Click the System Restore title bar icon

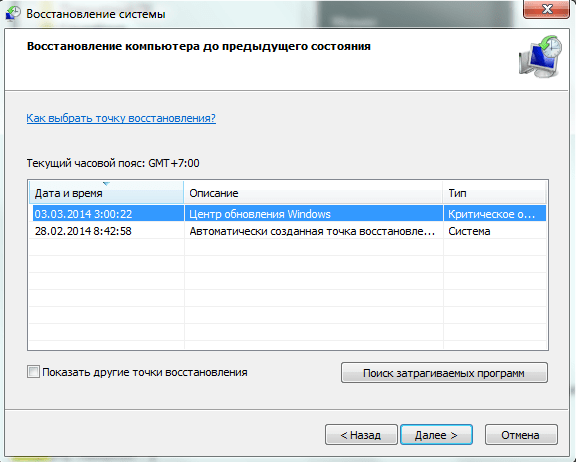[13, 14]
